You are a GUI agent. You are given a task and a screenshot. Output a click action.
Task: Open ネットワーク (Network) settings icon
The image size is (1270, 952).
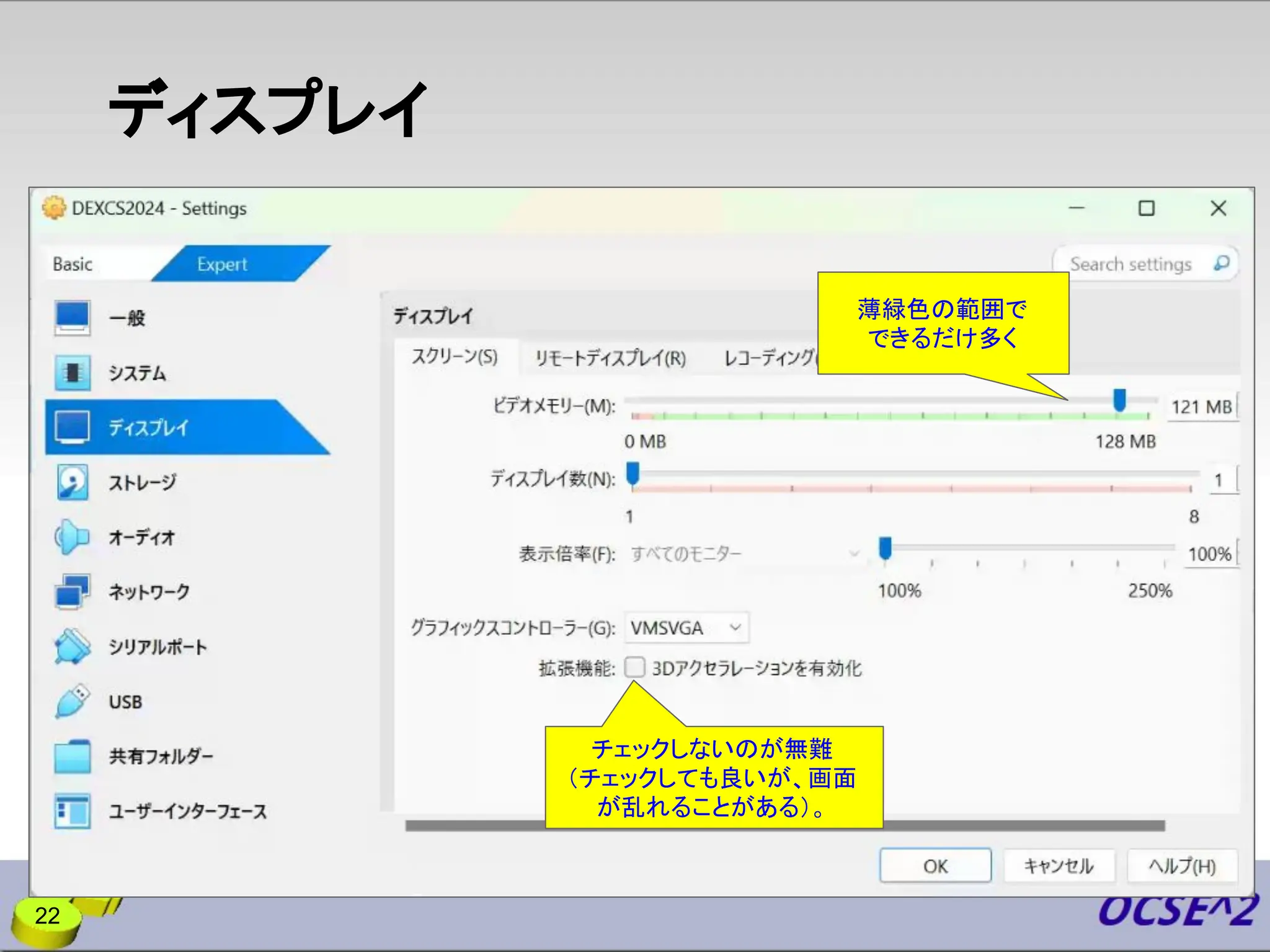pos(72,591)
